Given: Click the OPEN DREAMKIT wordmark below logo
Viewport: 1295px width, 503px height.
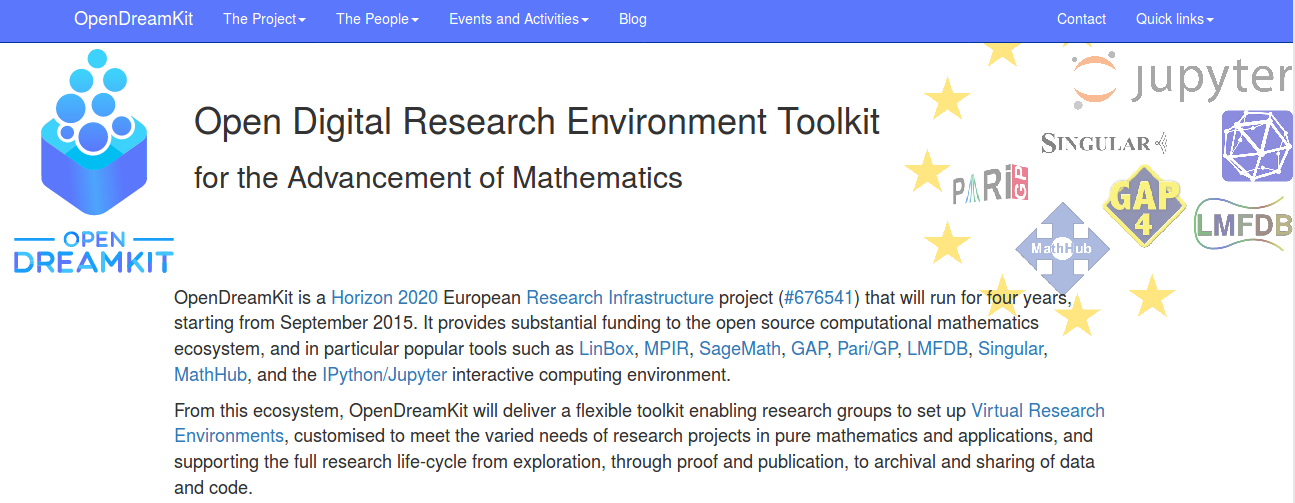Looking at the screenshot, I should 93,252.
